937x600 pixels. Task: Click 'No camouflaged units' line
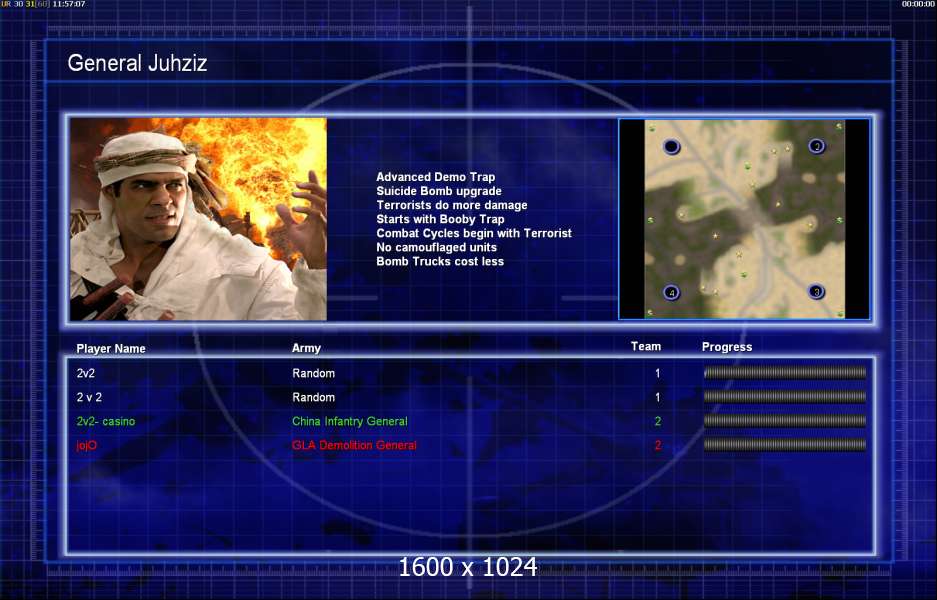(x=436, y=247)
